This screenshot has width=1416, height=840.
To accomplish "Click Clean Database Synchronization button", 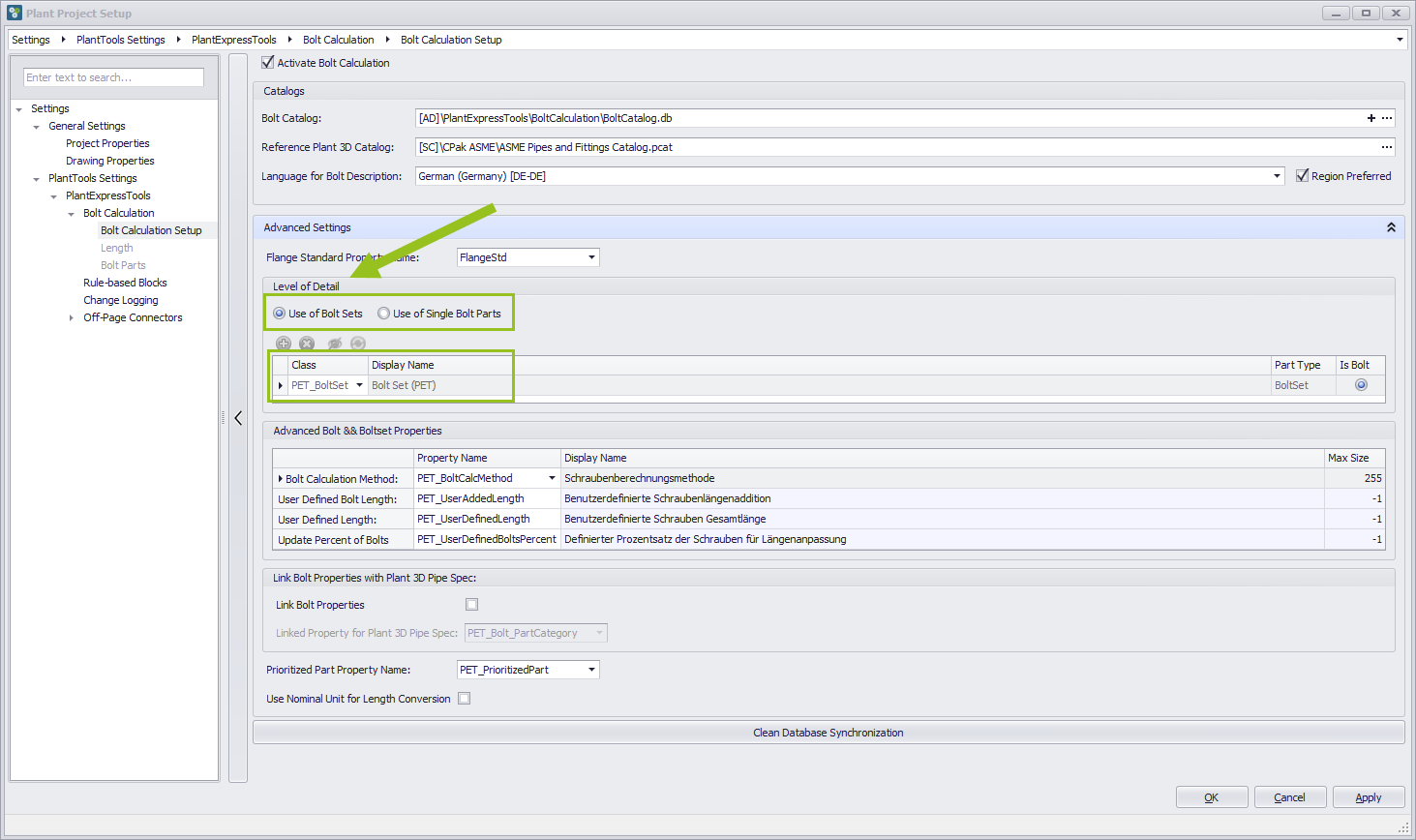I will click(829, 733).
